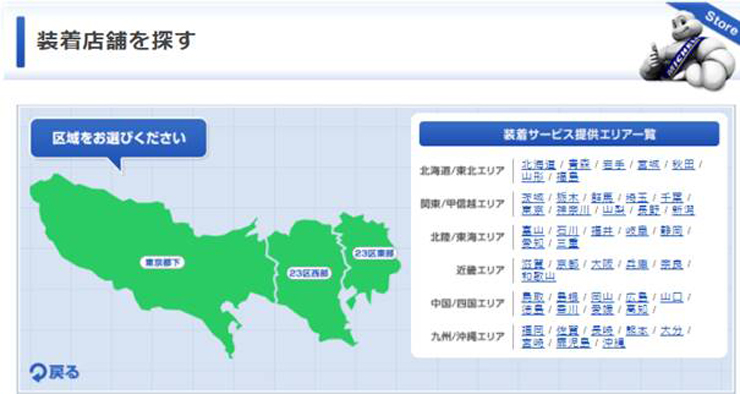Click the 東京 link in the Kanto area
The width and height of the screenshot is (740, 394).
533,210
